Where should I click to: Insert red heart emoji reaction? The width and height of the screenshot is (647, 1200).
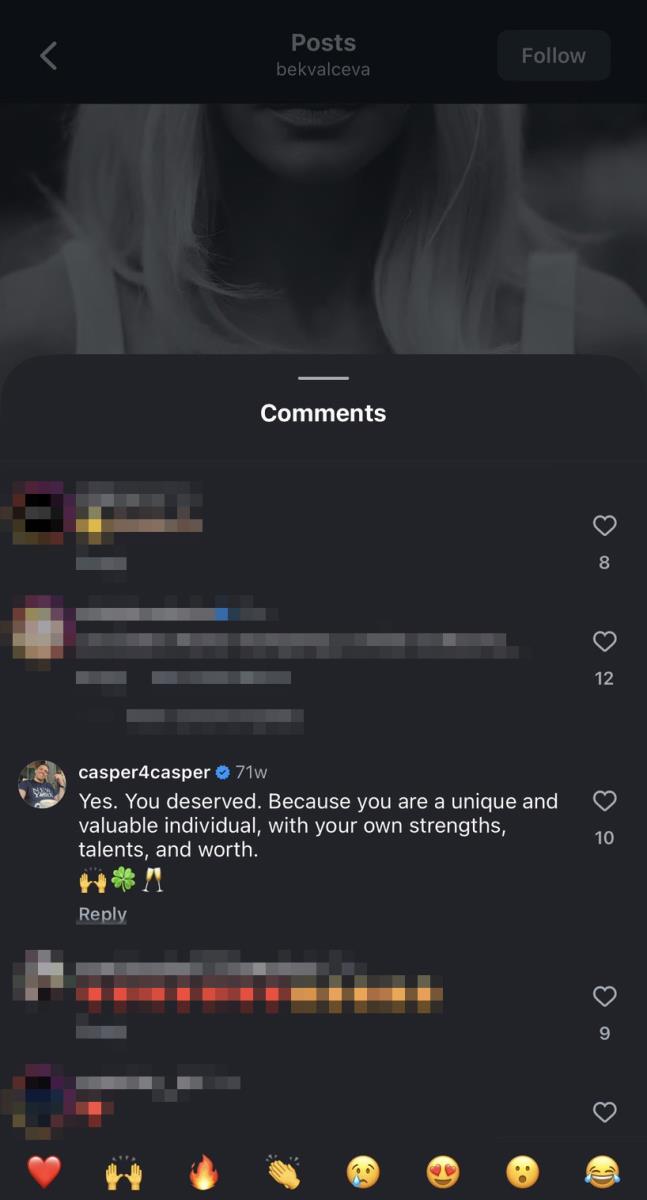[44, 1171]
